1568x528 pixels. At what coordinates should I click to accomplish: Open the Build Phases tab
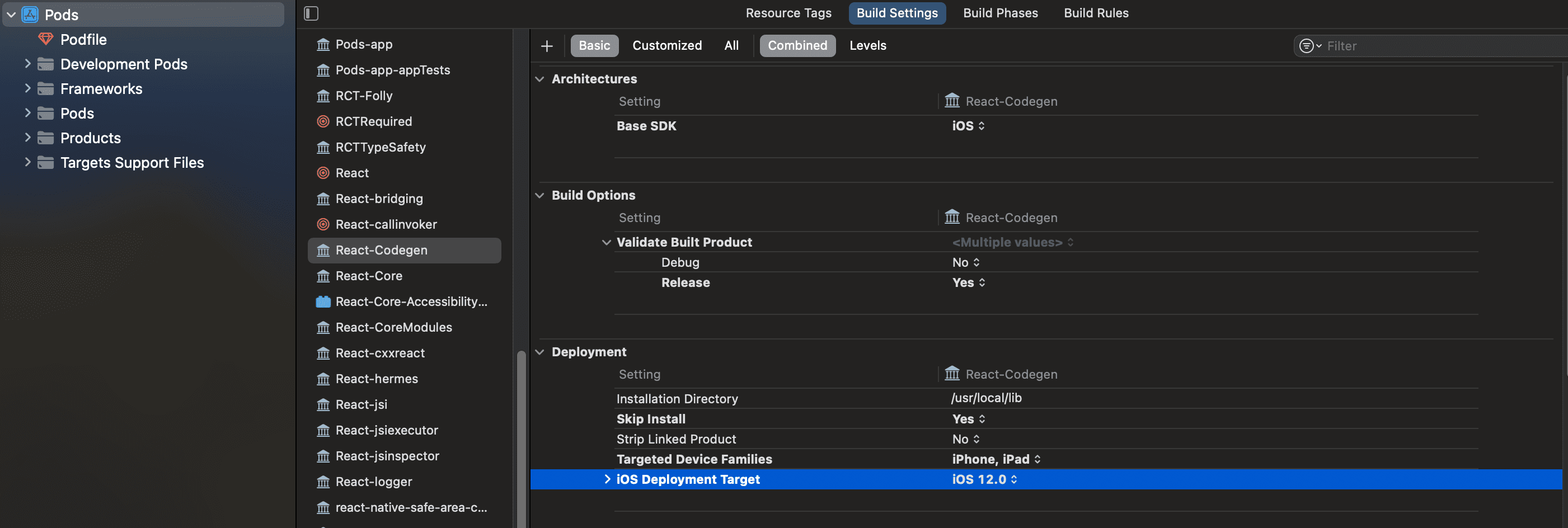tap(1000, 13)
